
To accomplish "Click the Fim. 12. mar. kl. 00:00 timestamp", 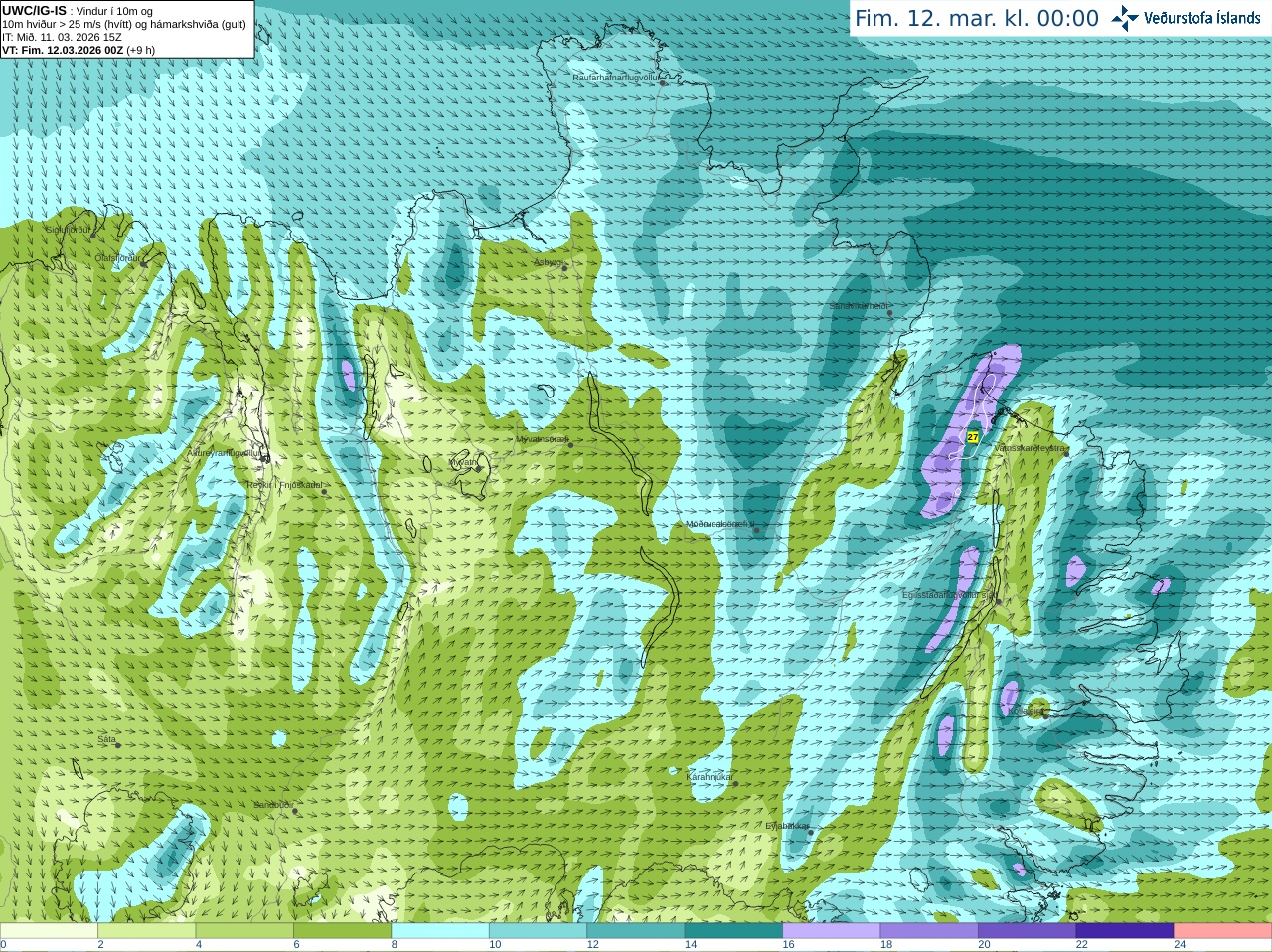I will 977,18.
